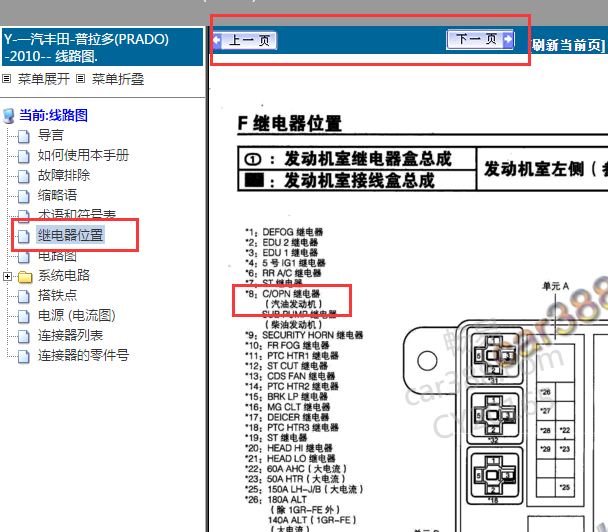This screenshot has width=608, height=532.
Task: Open 如何使用本手册 page
Action: click(83, 155)
